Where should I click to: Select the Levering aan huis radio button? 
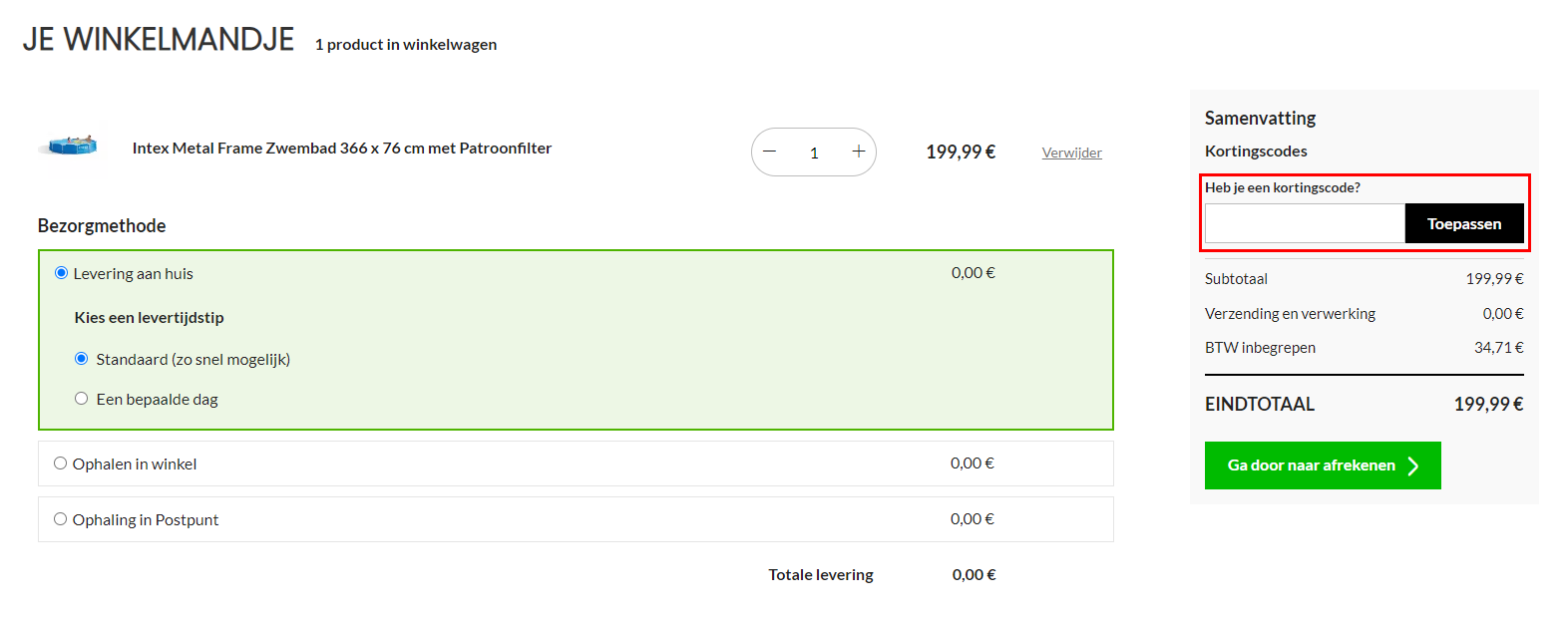point(61,273)
